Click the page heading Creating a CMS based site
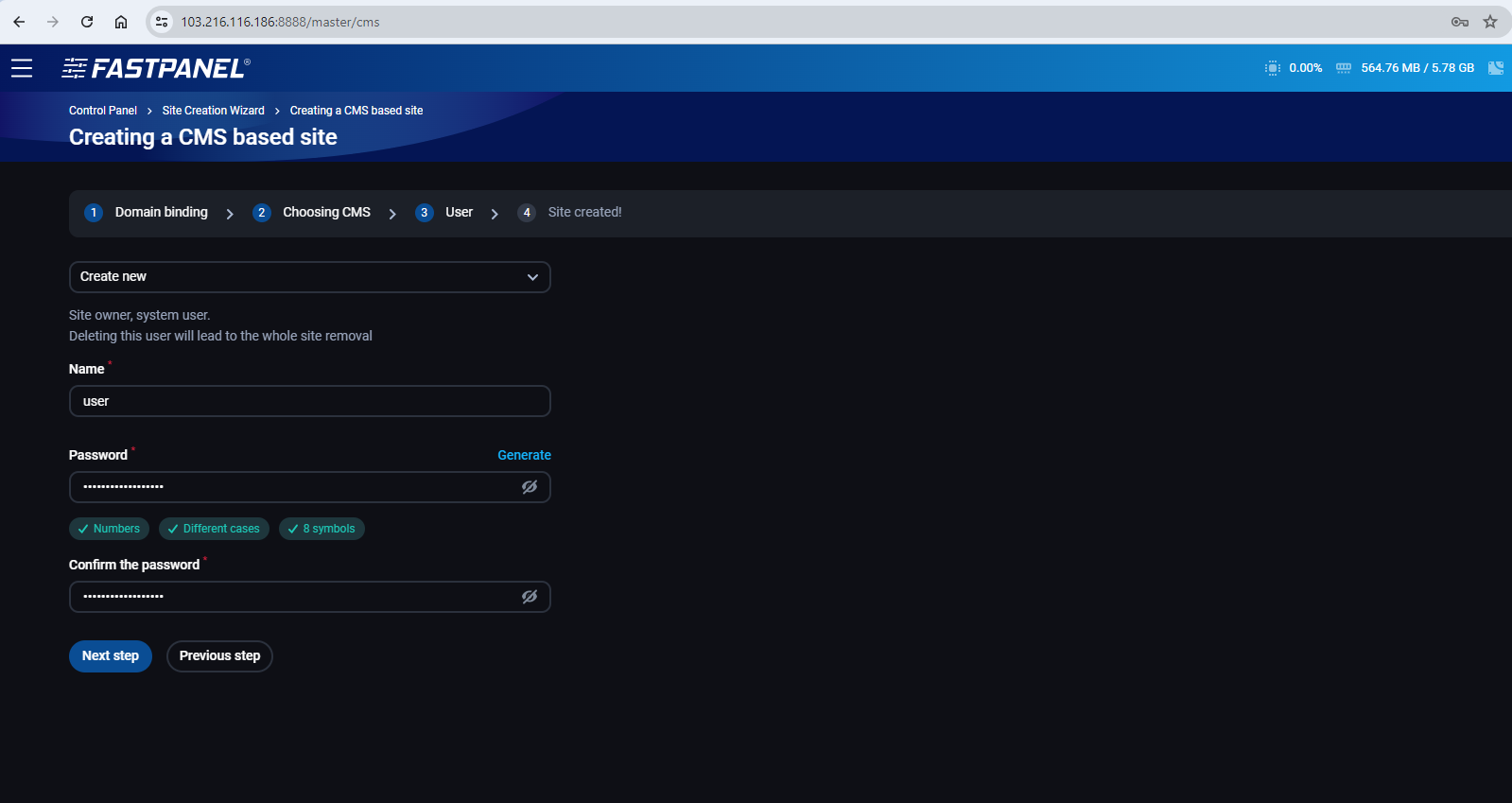Screen dimensions: 1512x803 (203, 137)
